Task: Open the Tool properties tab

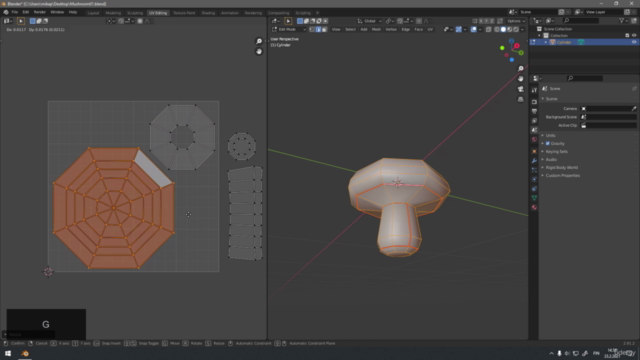Action: 534,90
